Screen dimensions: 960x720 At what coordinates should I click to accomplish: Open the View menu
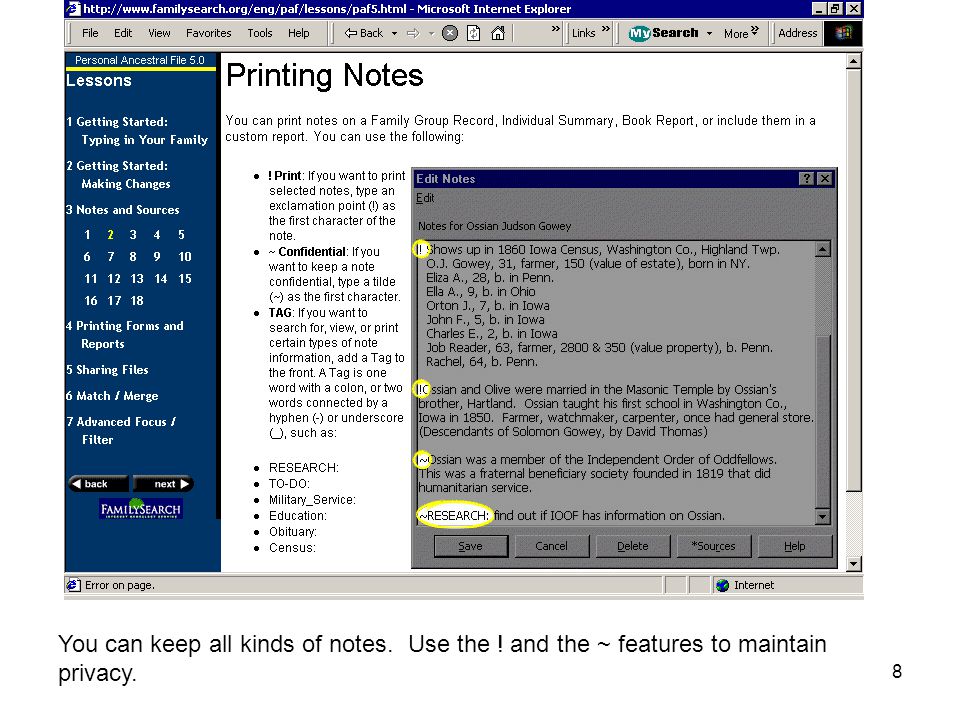pyautogui.click(x=159, y=33)
